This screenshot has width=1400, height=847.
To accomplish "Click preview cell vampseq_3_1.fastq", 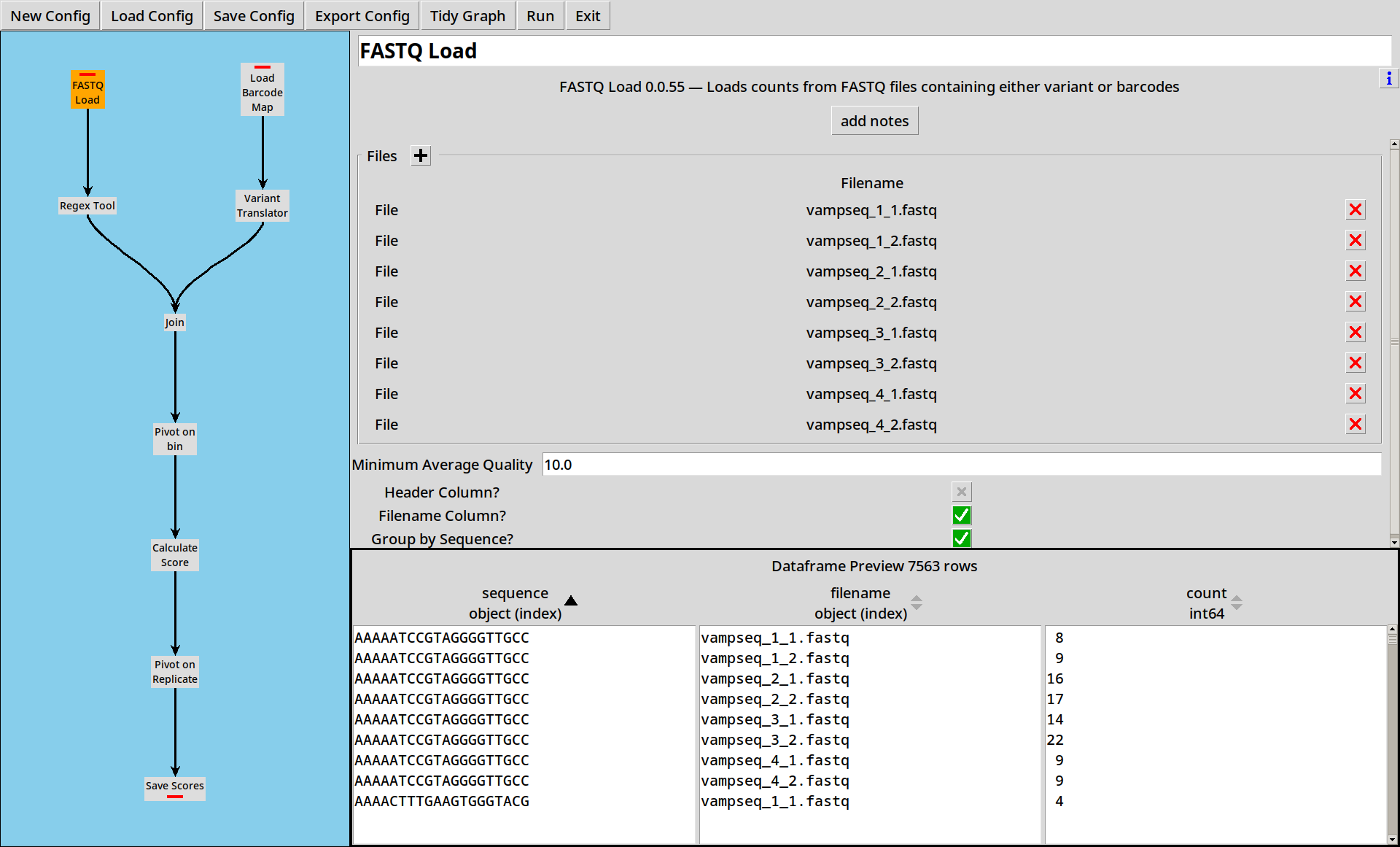I will tap(775, 719).
